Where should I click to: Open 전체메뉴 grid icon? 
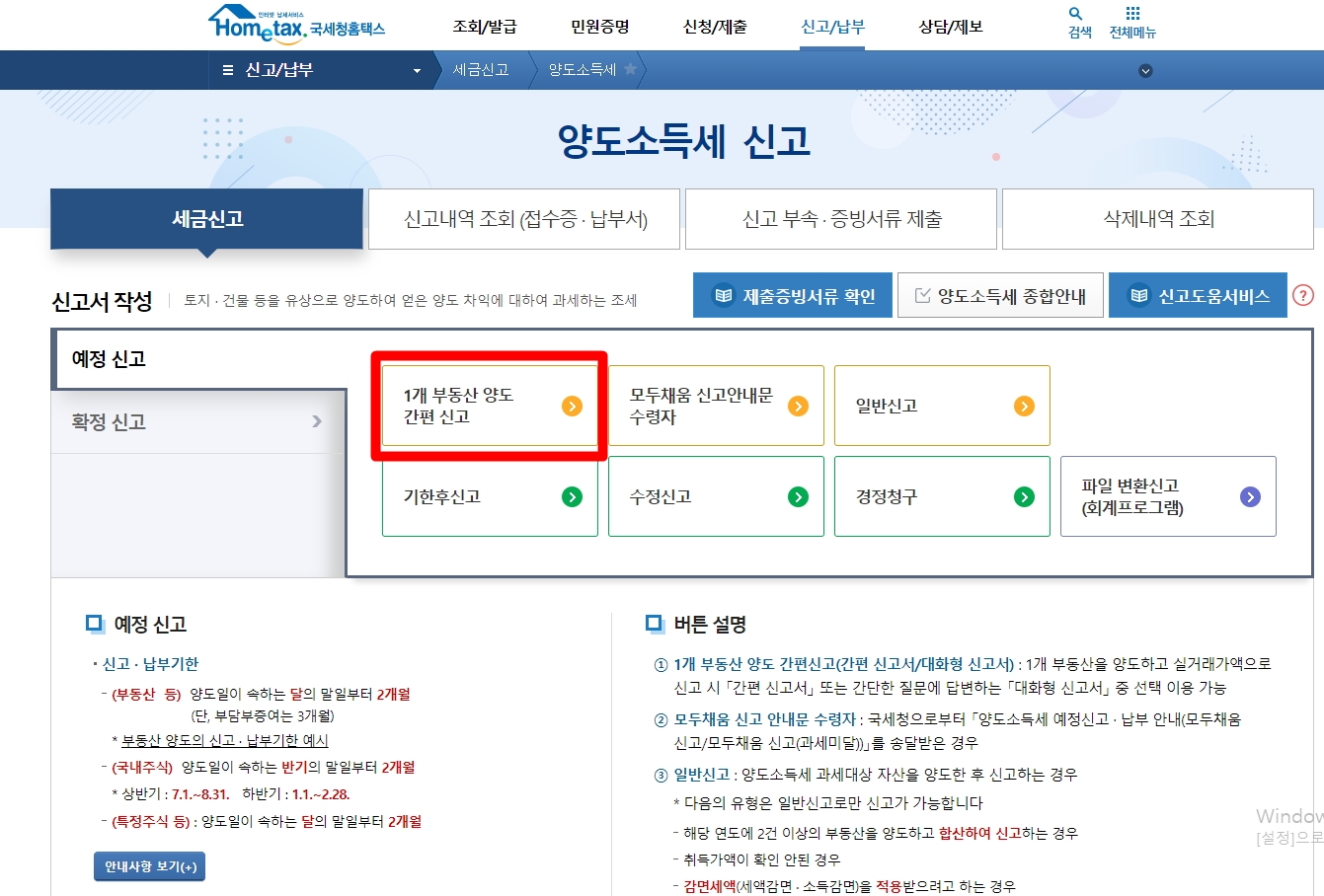pos(1132,15)
